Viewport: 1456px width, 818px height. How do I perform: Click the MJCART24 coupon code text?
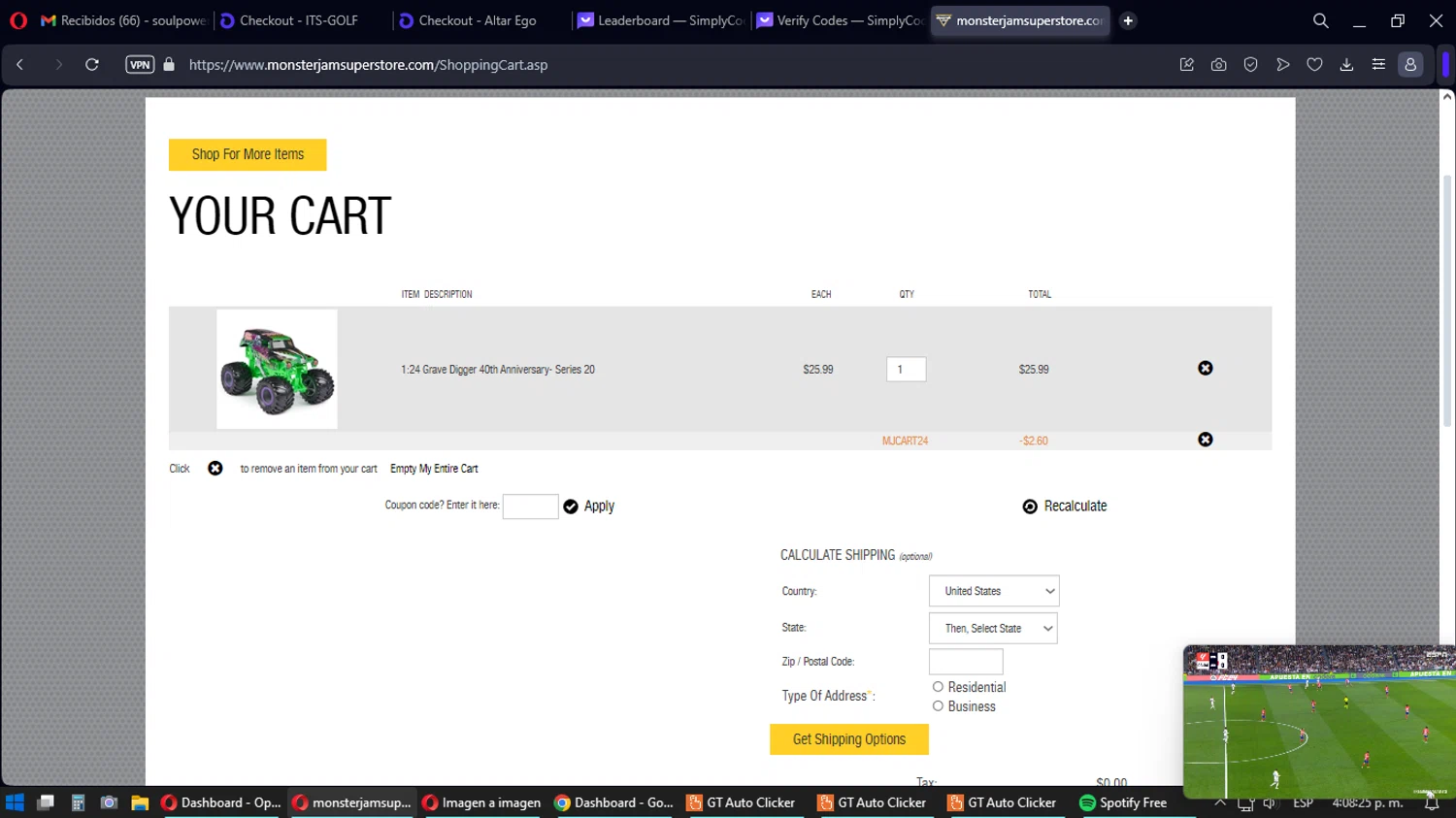pos(905,441)
